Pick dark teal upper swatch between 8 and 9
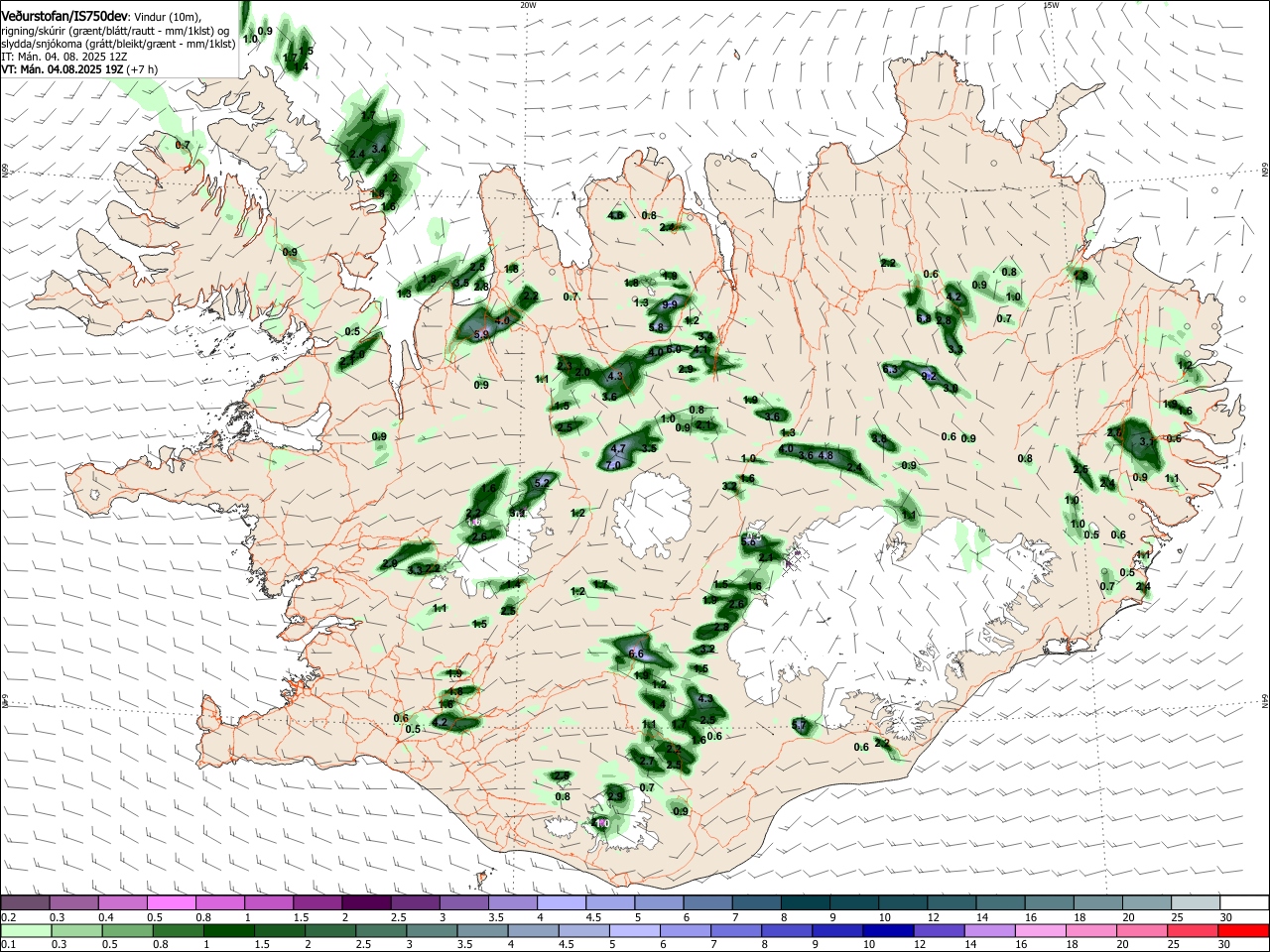 click(x=806, y=903)
